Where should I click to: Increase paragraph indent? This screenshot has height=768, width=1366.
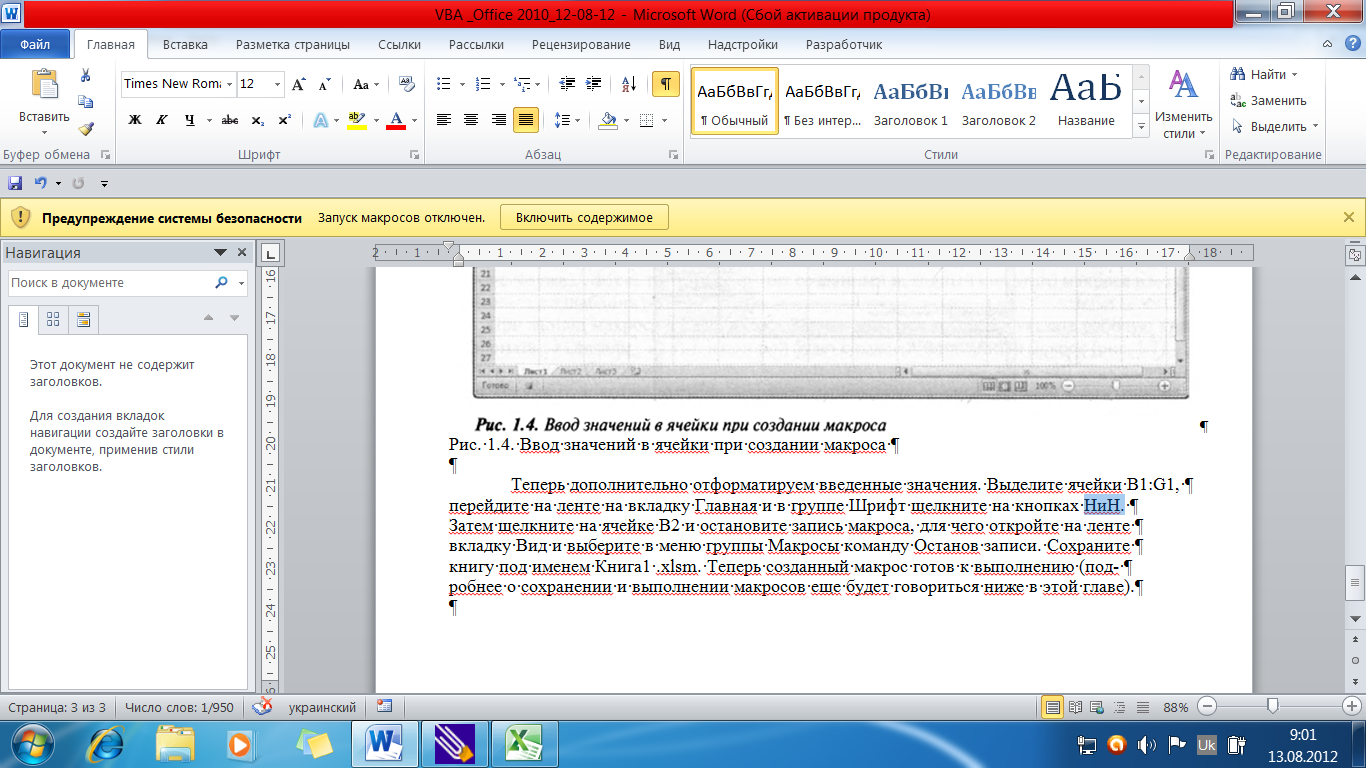[594, 84]
